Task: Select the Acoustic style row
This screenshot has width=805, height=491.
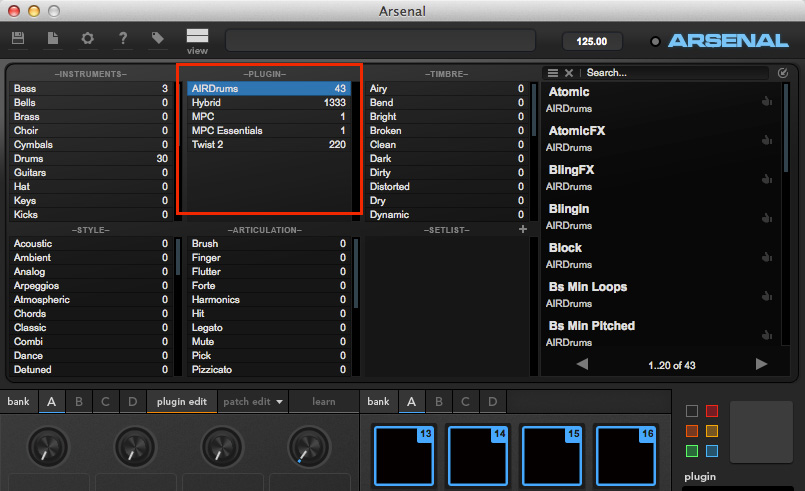Action: pos(90,243)
